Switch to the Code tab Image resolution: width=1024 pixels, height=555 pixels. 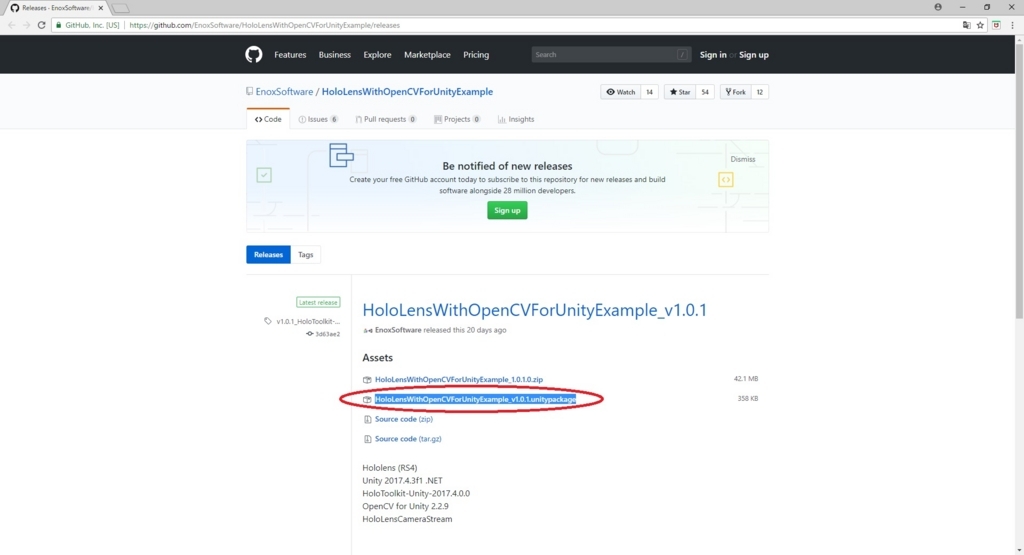pyautogui.click(x=268, y=119)
